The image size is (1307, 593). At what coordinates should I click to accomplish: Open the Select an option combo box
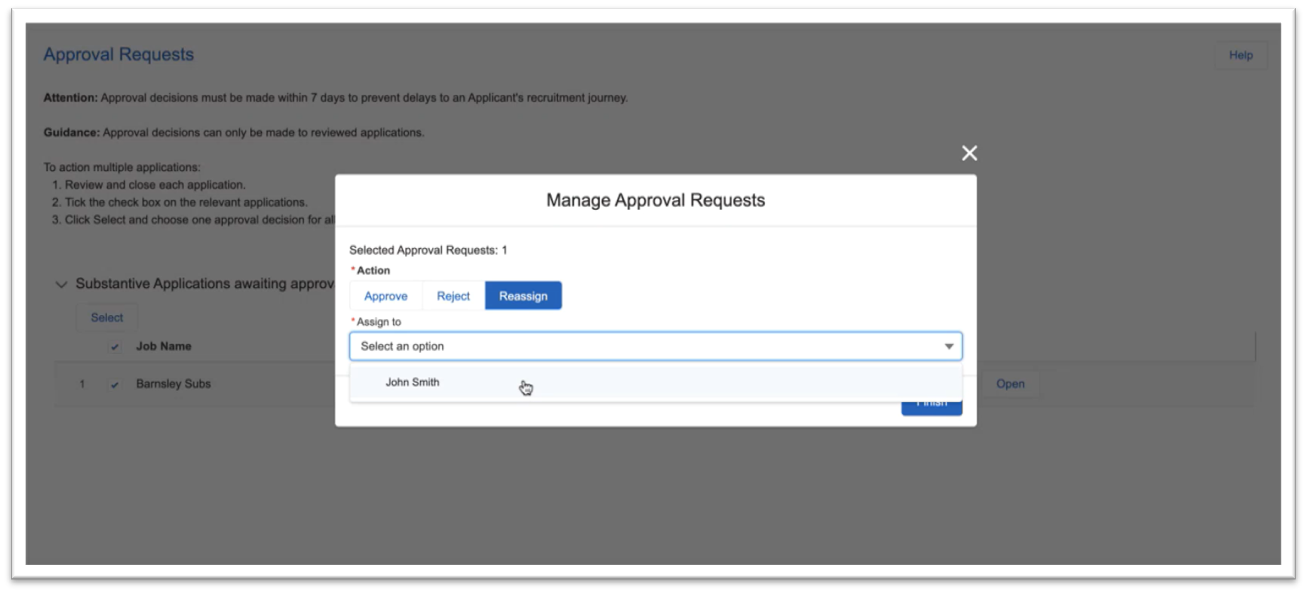650,346
